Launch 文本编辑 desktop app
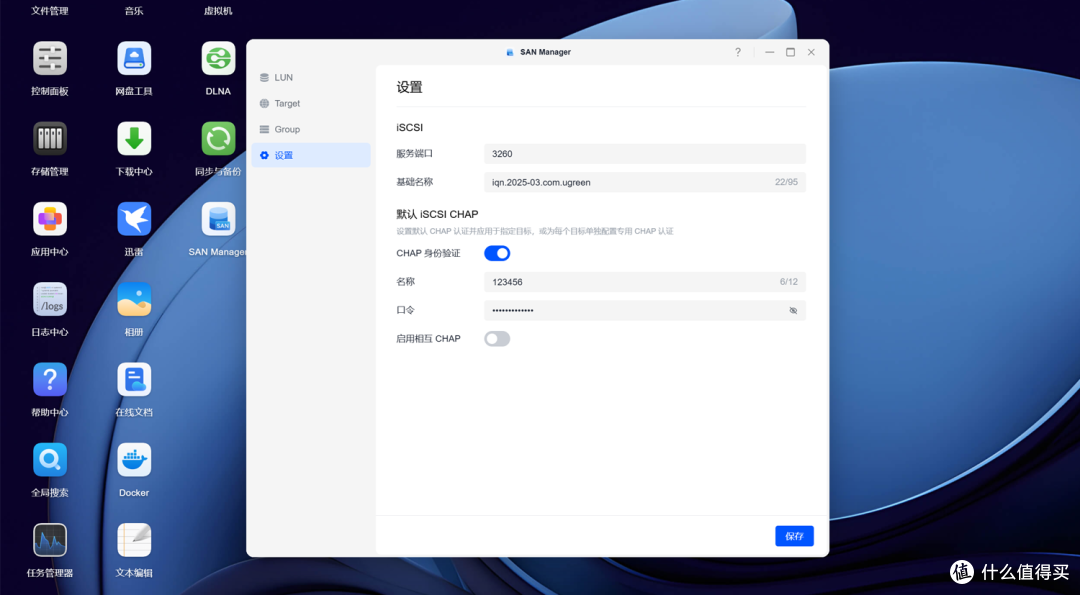1080x595 pixels. click(x=134, y=540)
